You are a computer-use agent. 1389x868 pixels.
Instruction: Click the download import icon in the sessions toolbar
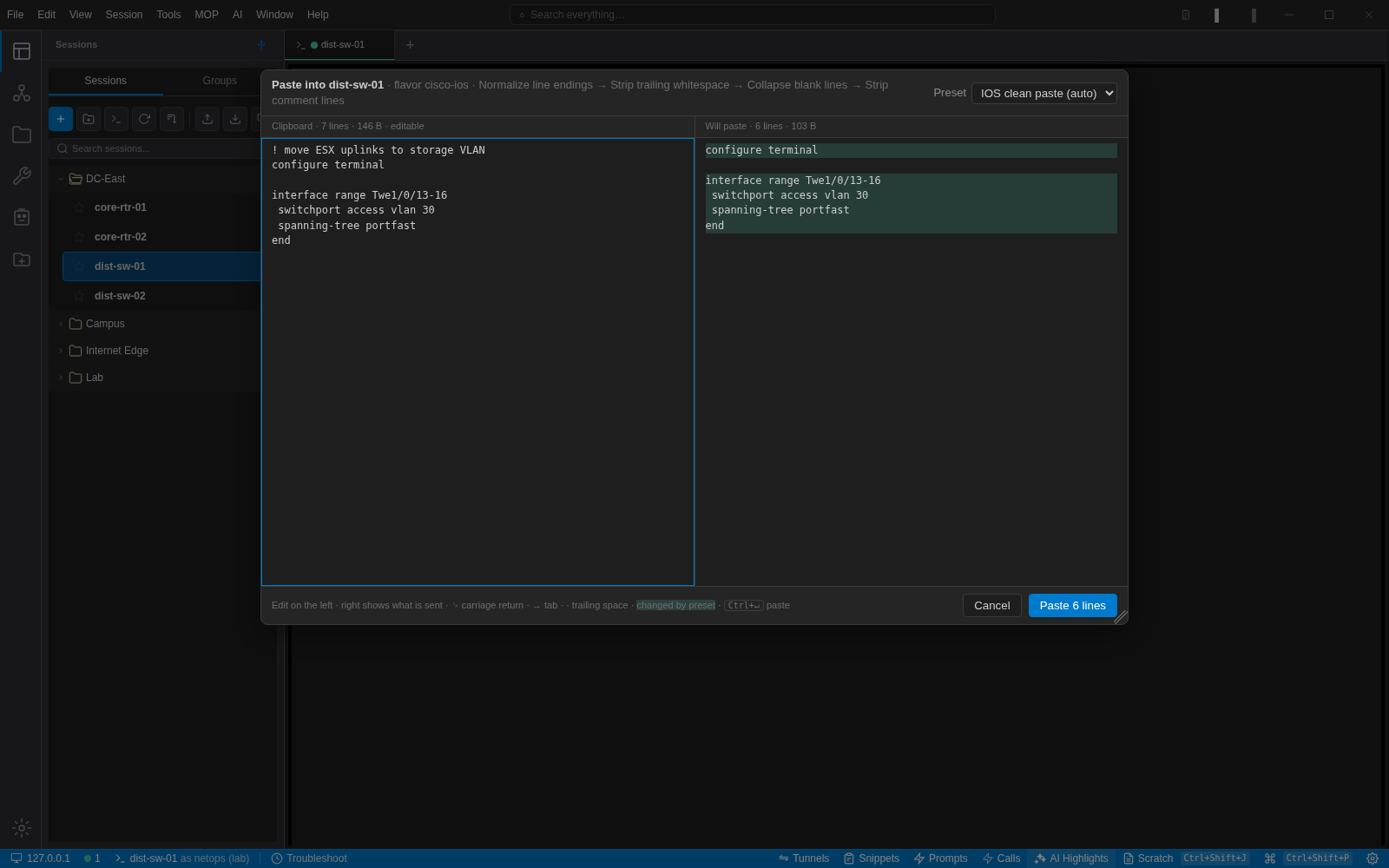click(x=235, y=119)
